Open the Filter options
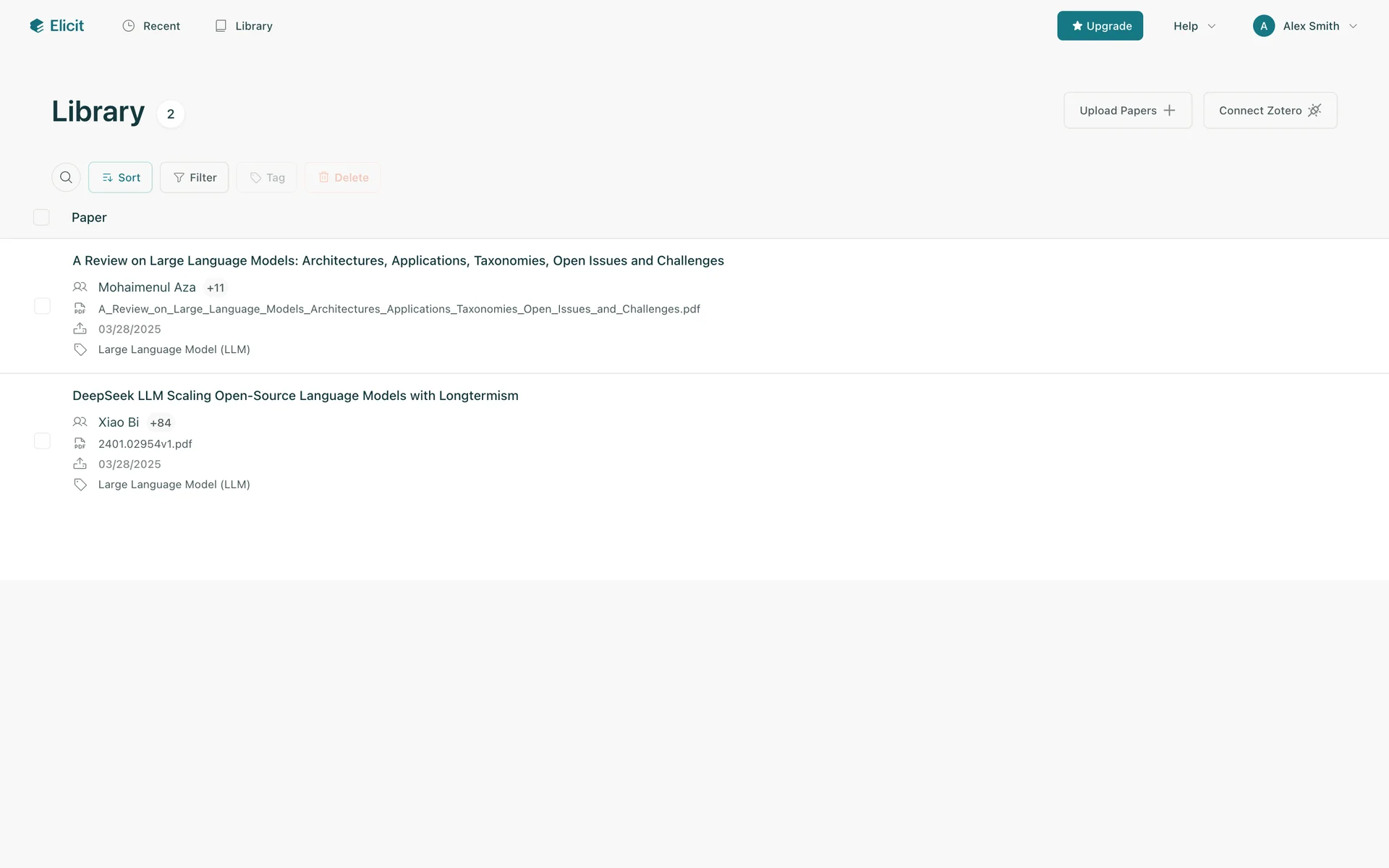Viewport: 1389px width, 868px height. pyautogui.click(x=194, y=177)
